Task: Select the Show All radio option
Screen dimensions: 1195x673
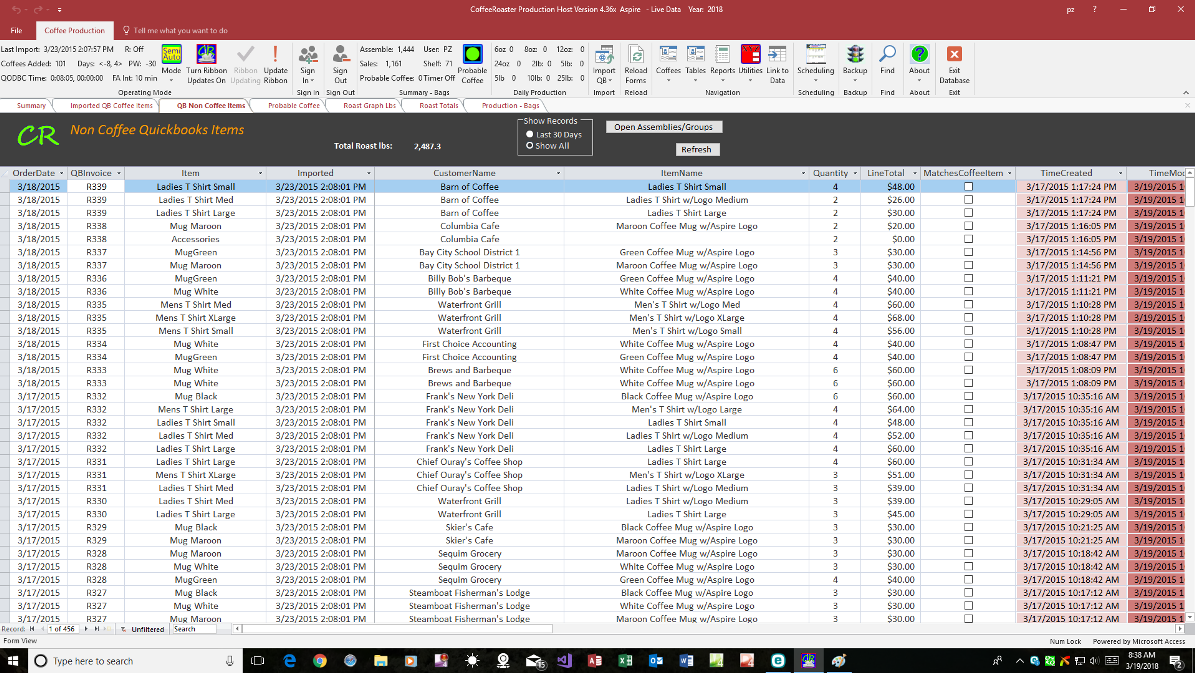Action: pos(530,146)
